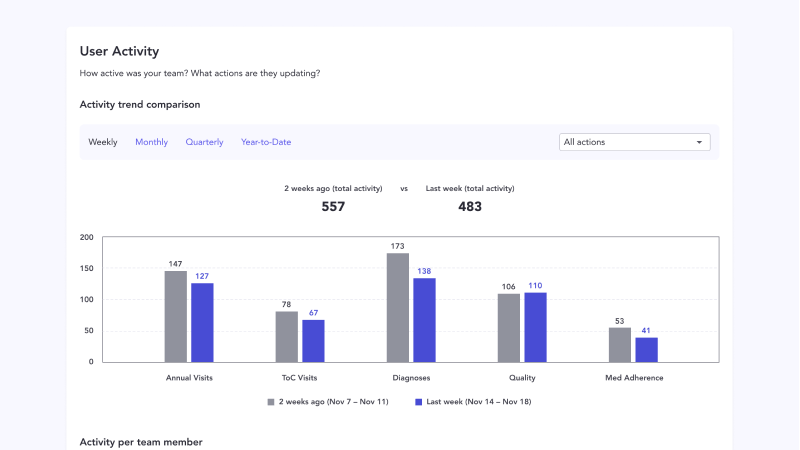
Task: Switch to the Quarterly view
Action: click(x=204, y=142)
